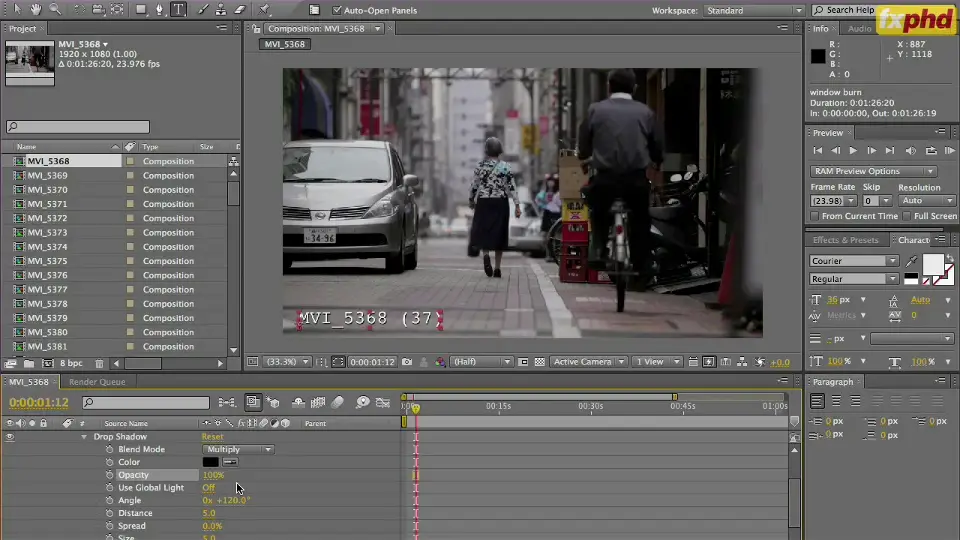Jump to first frame in Preview
Image resolution: width=960 pixels, height=540 pixels.
tap(817, 150)
